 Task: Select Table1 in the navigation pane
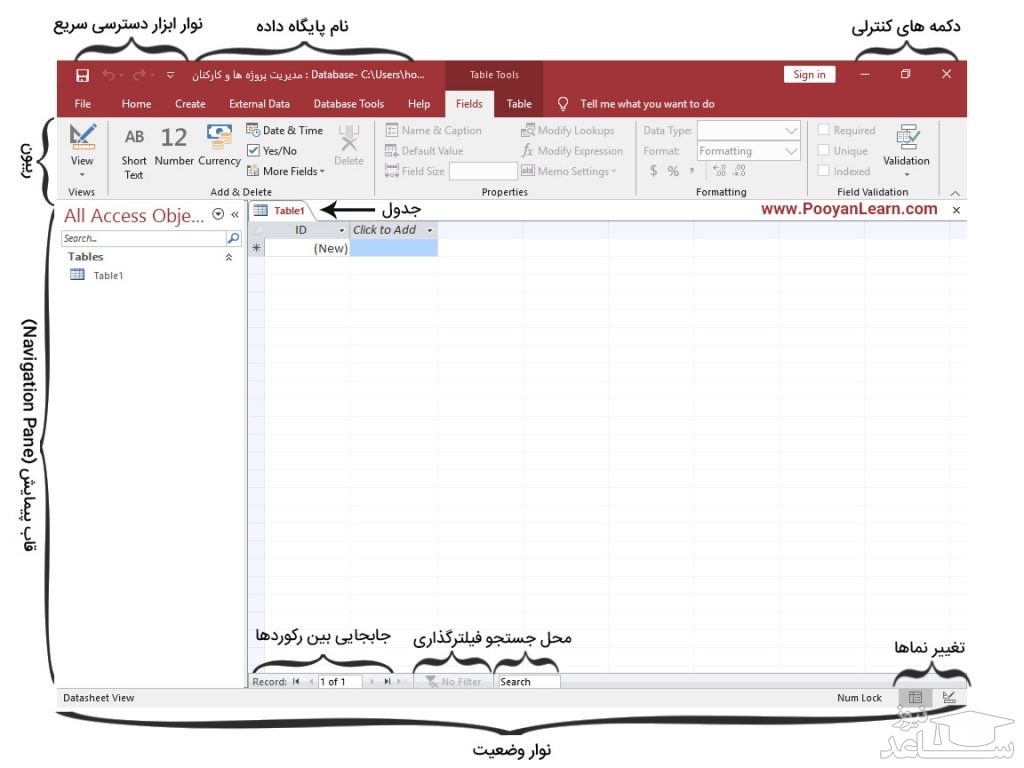(x=108, y=276)
